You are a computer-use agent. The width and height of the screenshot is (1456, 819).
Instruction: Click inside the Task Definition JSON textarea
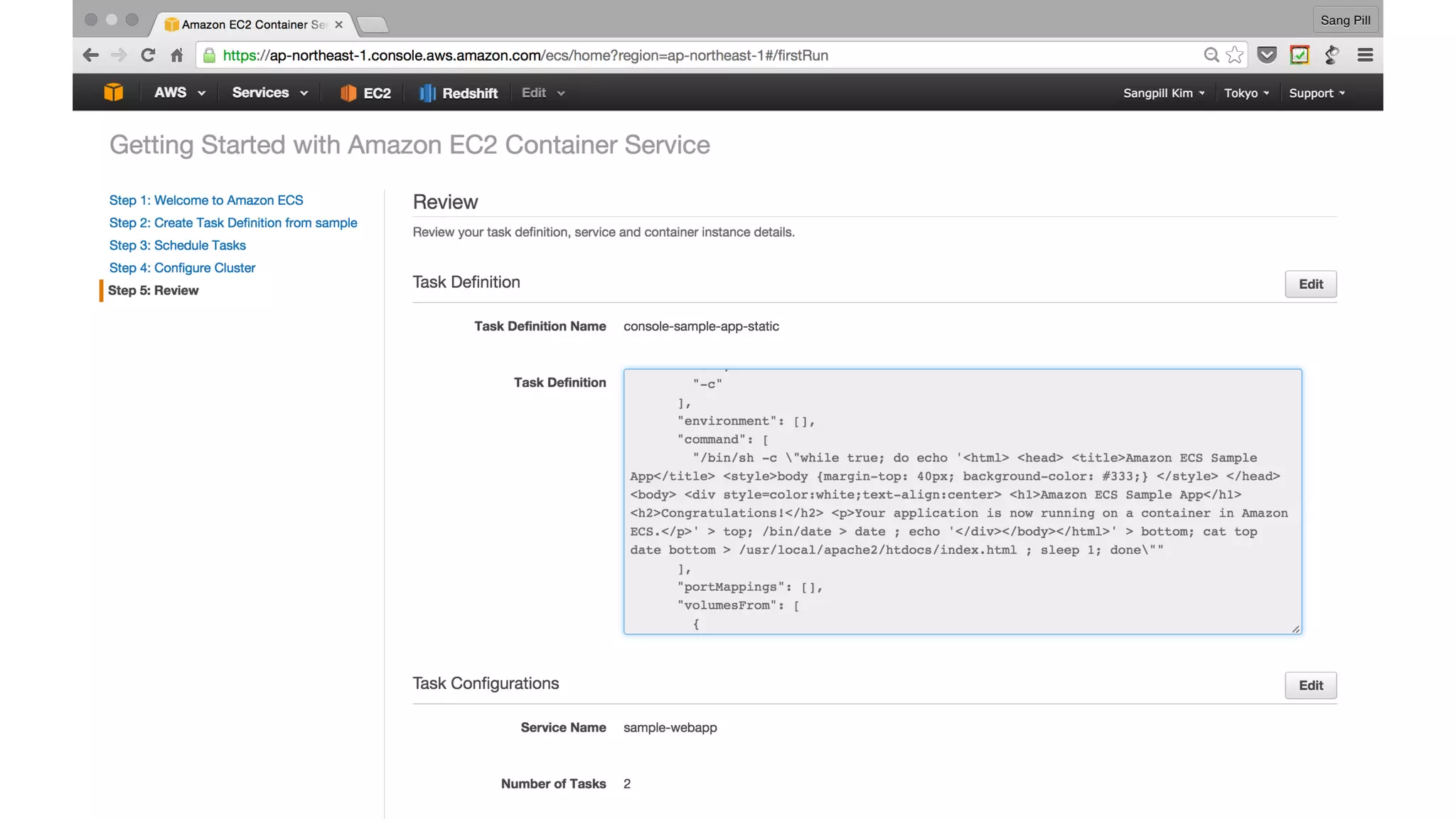tap(962, 501)
